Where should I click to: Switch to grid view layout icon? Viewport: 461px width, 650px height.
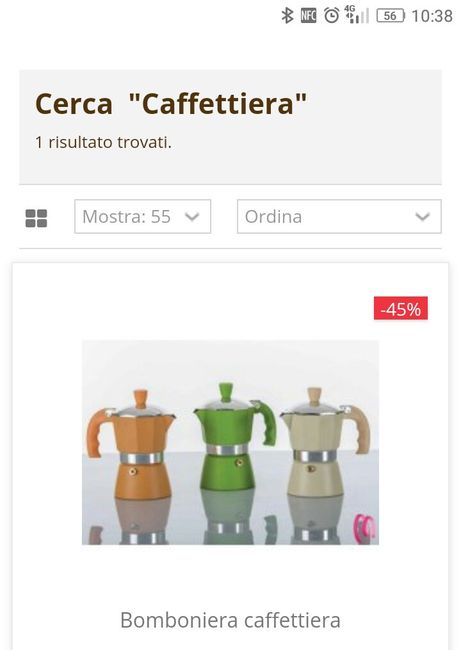(36, 218)
